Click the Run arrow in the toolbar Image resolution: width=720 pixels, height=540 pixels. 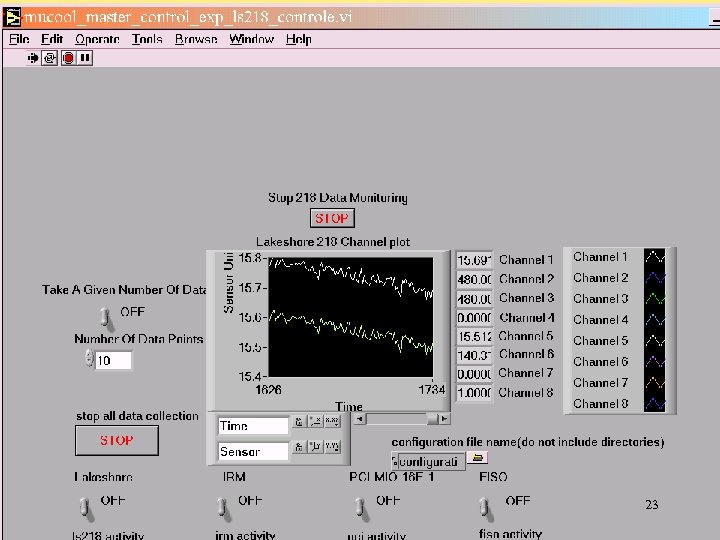click(33, 58)
